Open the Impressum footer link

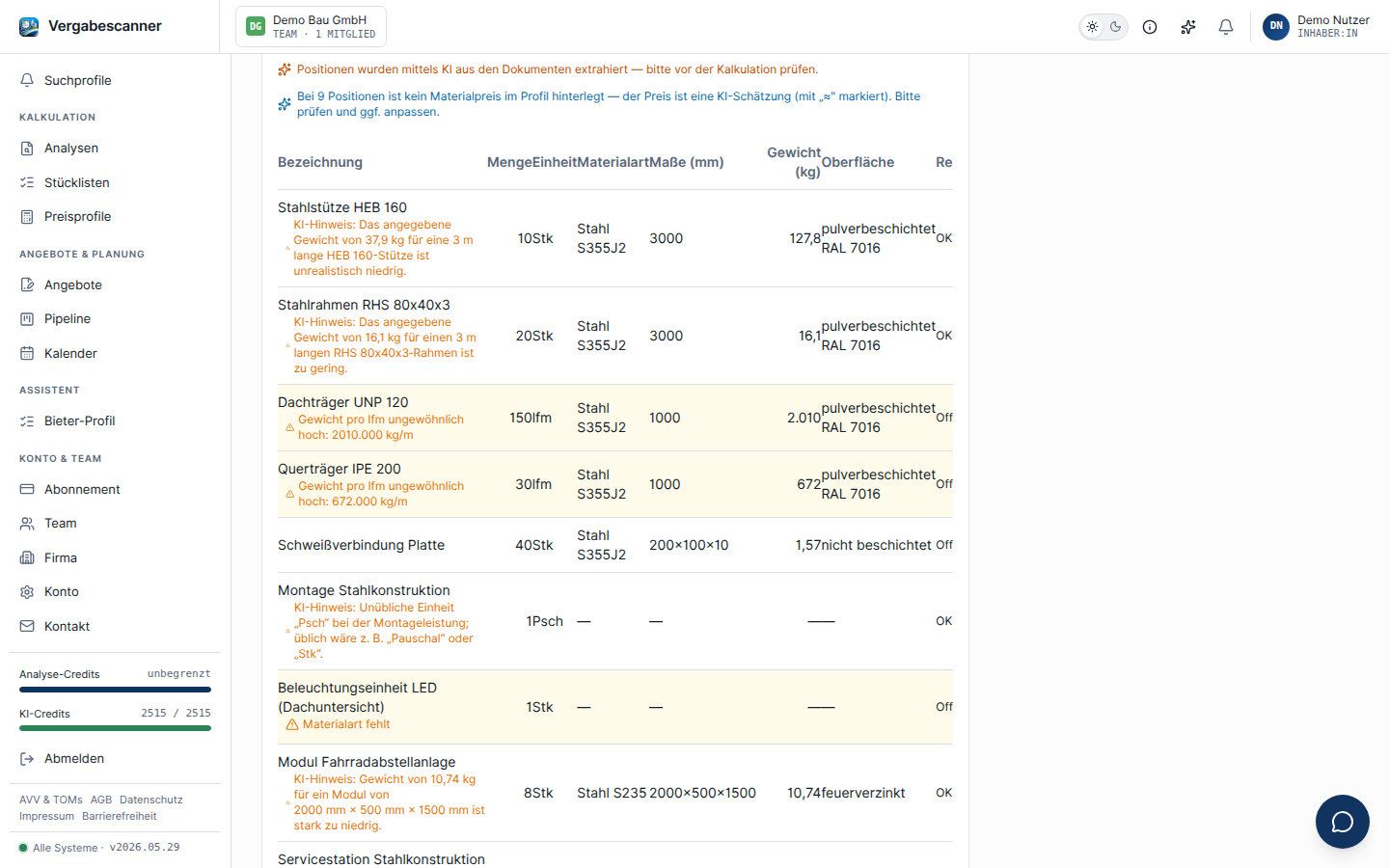coord(46,816)
